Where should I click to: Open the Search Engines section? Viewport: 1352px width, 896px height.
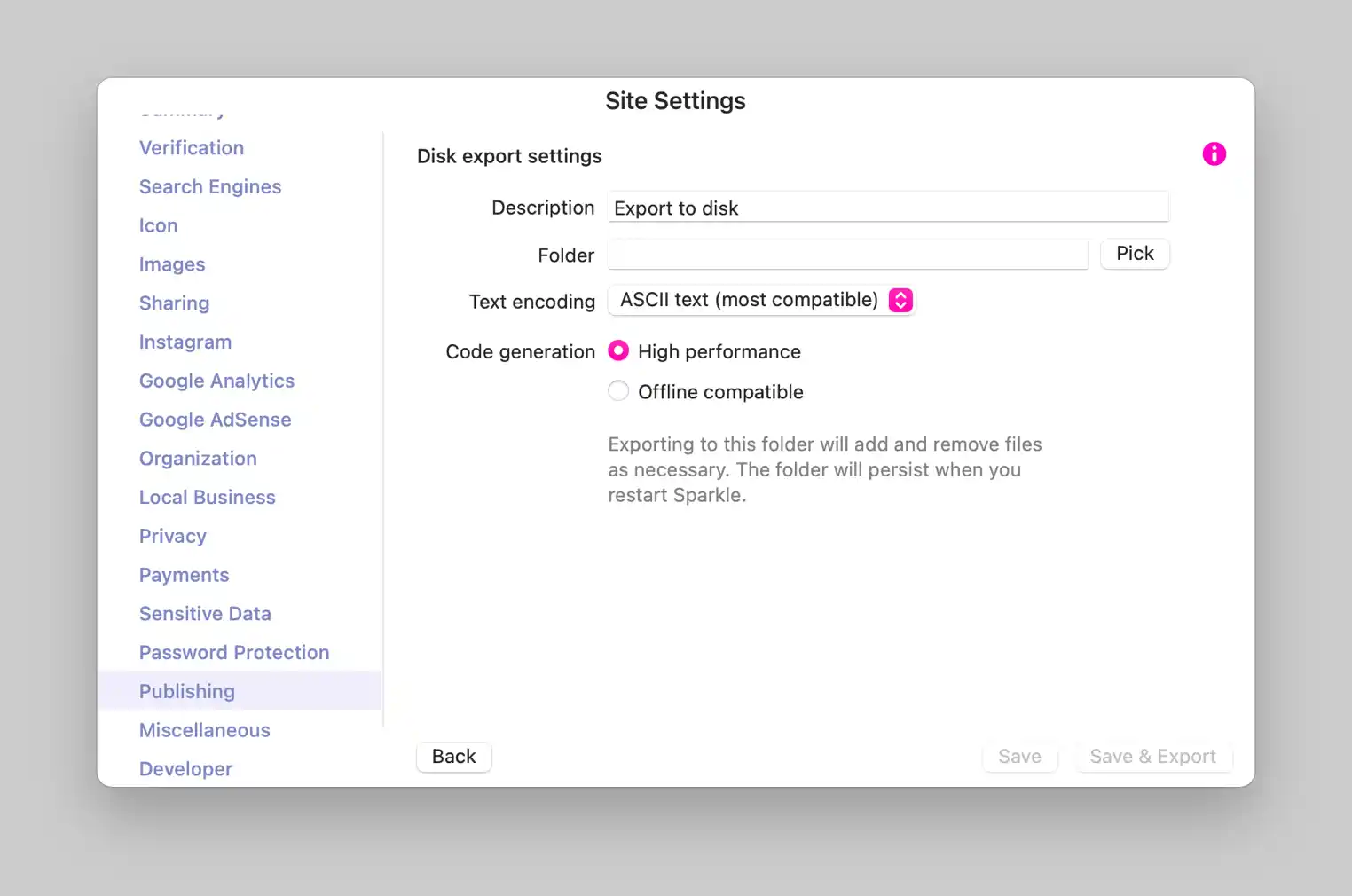pos(210,187)
